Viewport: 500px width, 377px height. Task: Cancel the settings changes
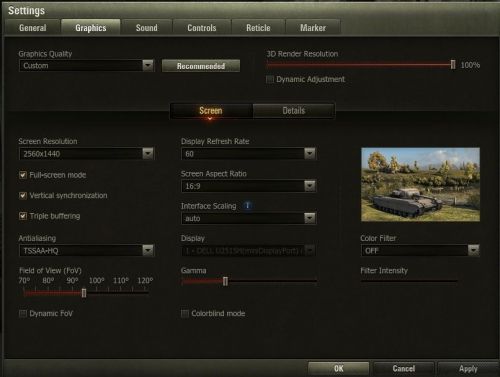tap(404, 368)
